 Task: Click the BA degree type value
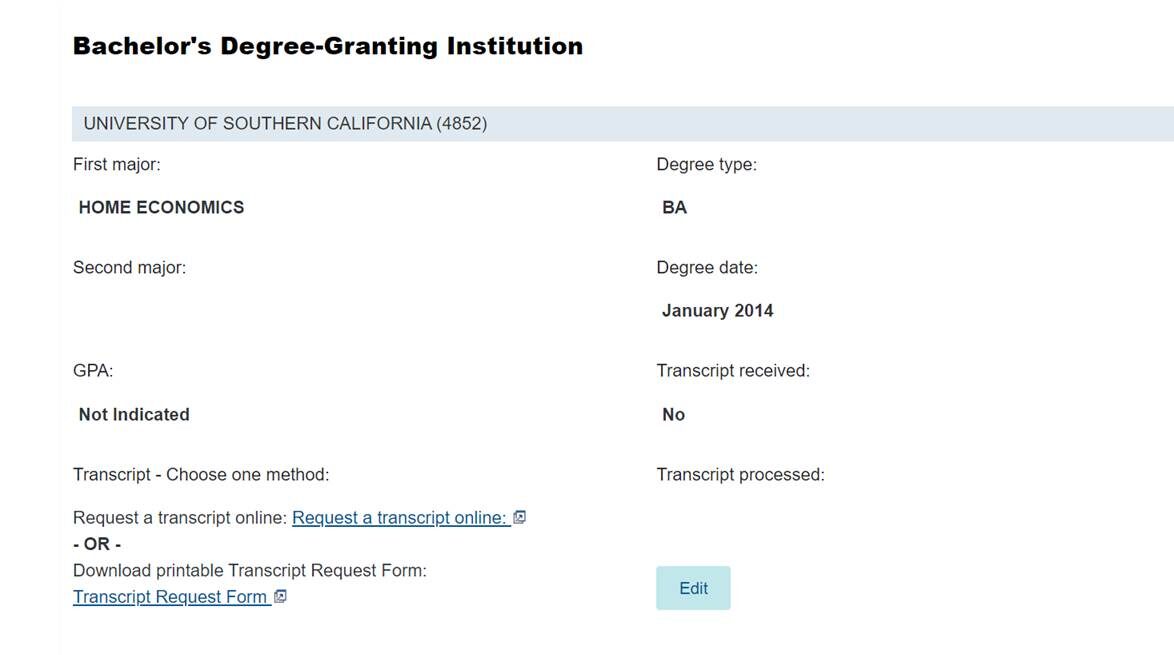(x=674, y=208)
